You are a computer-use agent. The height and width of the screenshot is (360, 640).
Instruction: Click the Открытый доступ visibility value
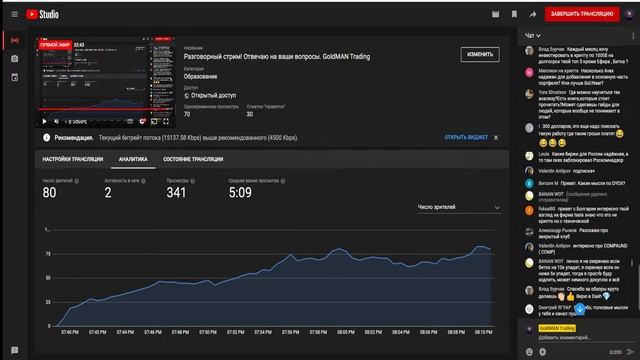click(x=213, y=96)
